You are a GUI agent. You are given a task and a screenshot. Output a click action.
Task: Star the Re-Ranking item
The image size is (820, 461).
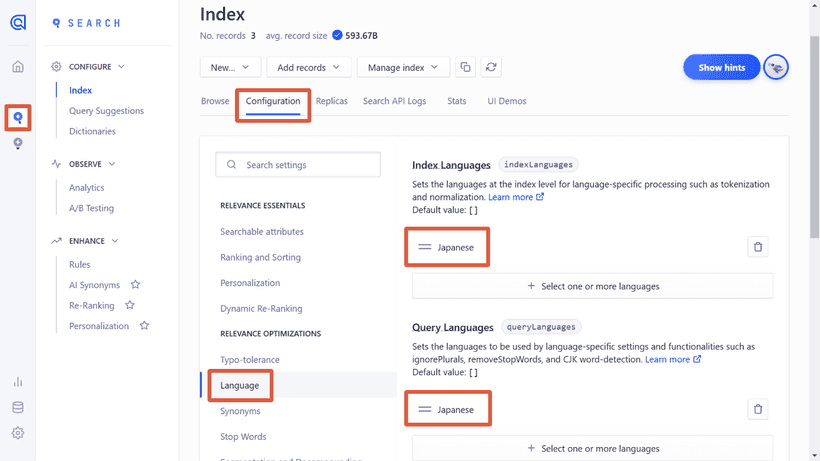pos(130,305)
